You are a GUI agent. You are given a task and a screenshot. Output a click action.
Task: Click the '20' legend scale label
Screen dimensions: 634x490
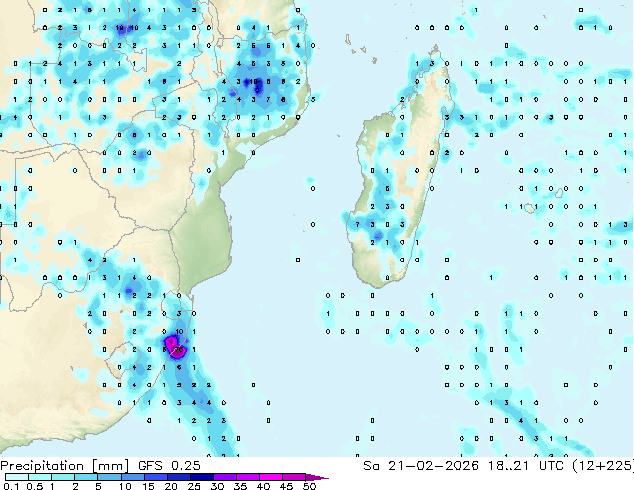(x=171, y=486)
